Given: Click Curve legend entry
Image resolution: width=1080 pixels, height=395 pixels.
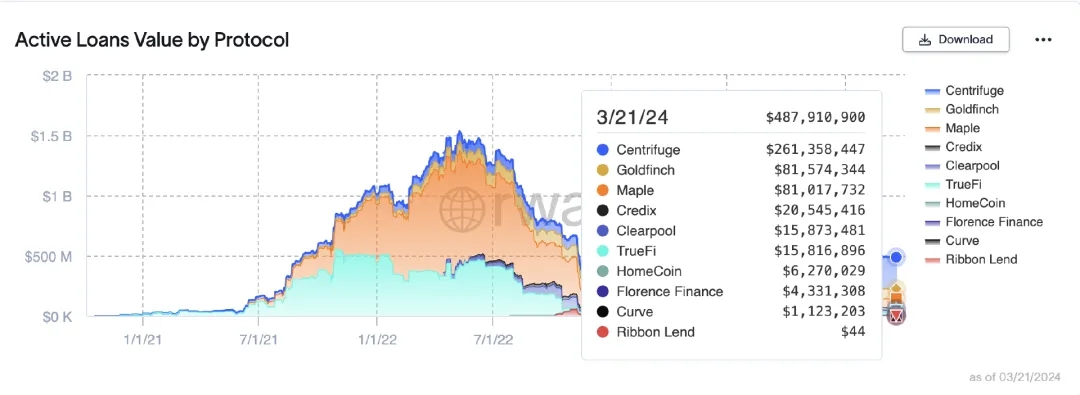Looking at the screenshot, I should coord(952,241).
